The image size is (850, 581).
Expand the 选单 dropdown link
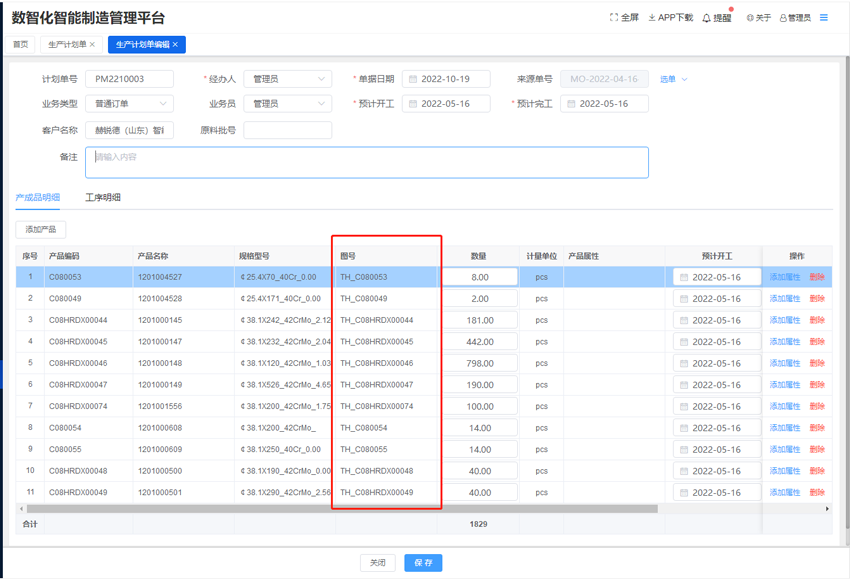tap(674, 79)
